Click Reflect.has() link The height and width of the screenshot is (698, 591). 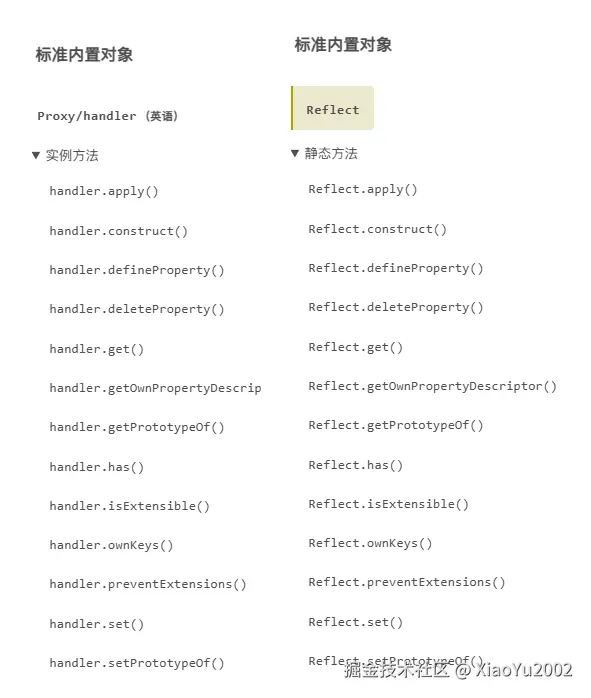coord(356,465)
